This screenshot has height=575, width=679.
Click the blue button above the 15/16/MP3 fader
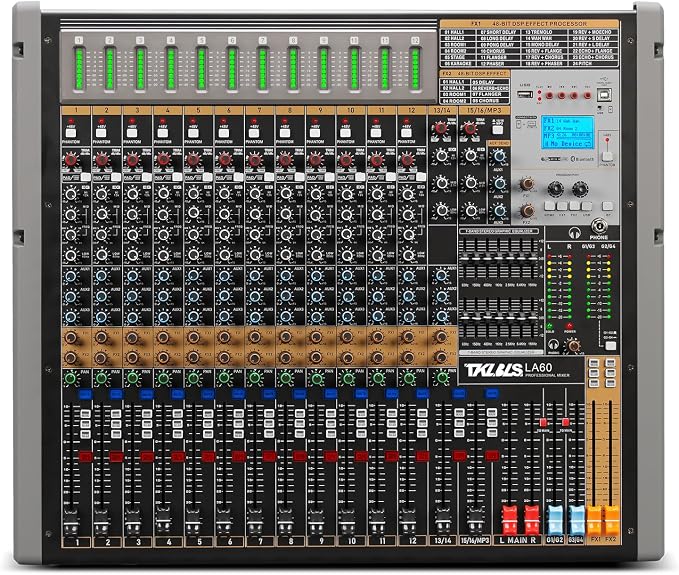click(x=491, y=393)
